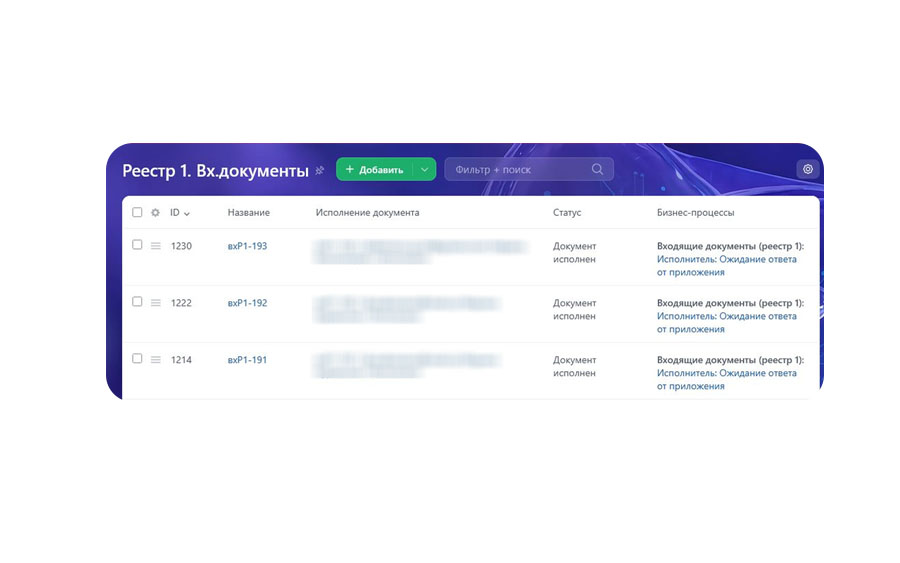This screenshot has height=563, width=900.
Task: Open document вхР1-192
Action: tap(247, 302)
